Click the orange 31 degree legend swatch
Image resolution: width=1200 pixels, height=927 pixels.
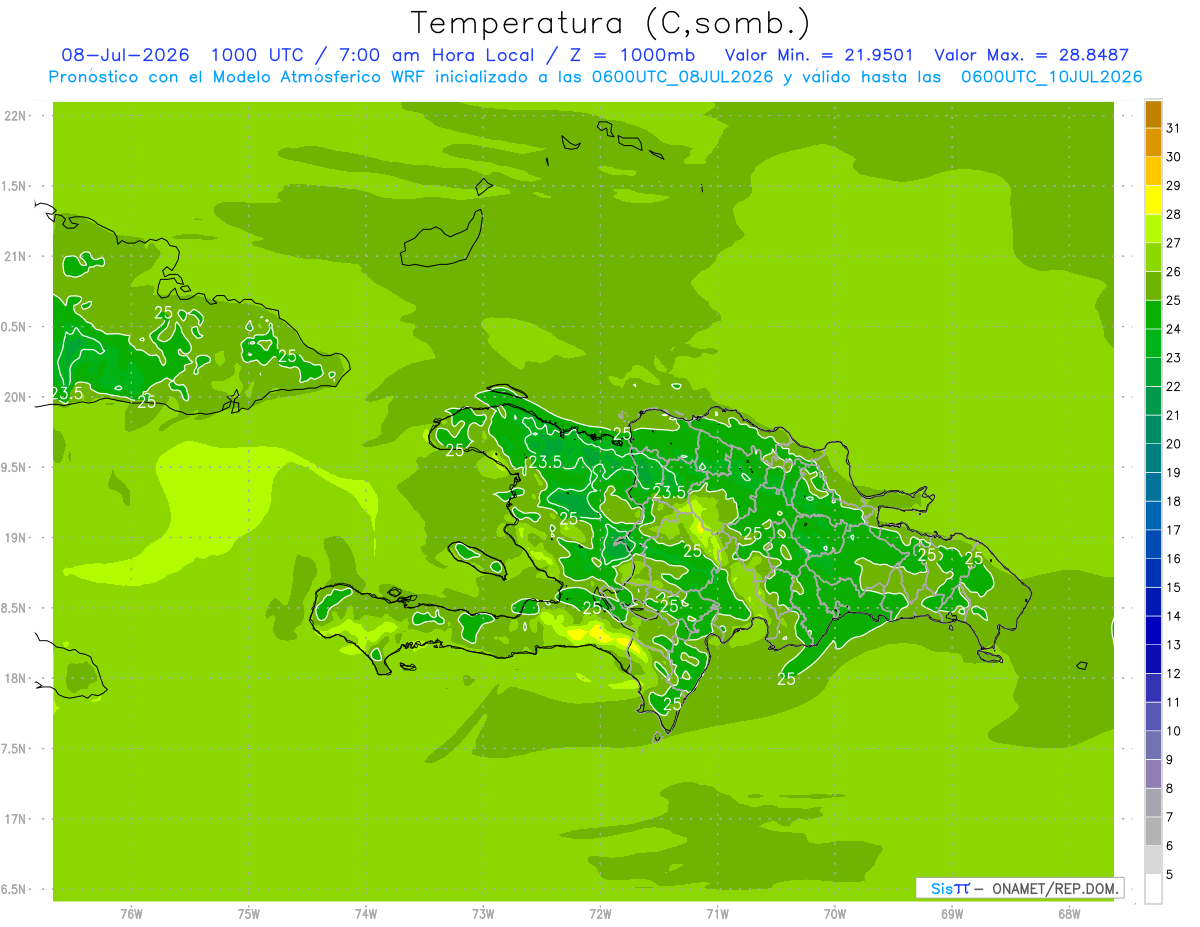click(1153, 114)
